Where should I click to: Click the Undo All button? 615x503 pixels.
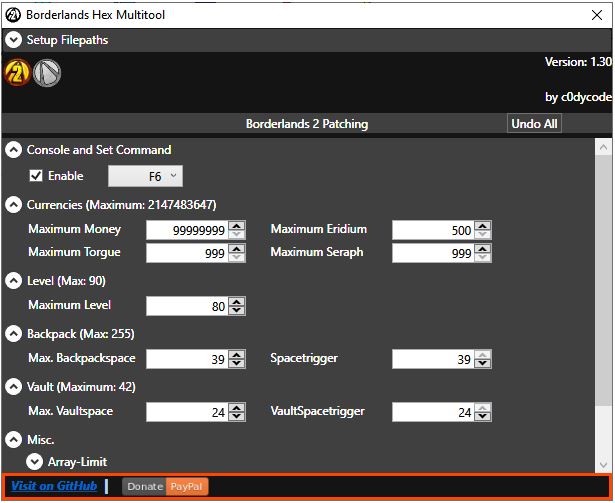point(534,124)
